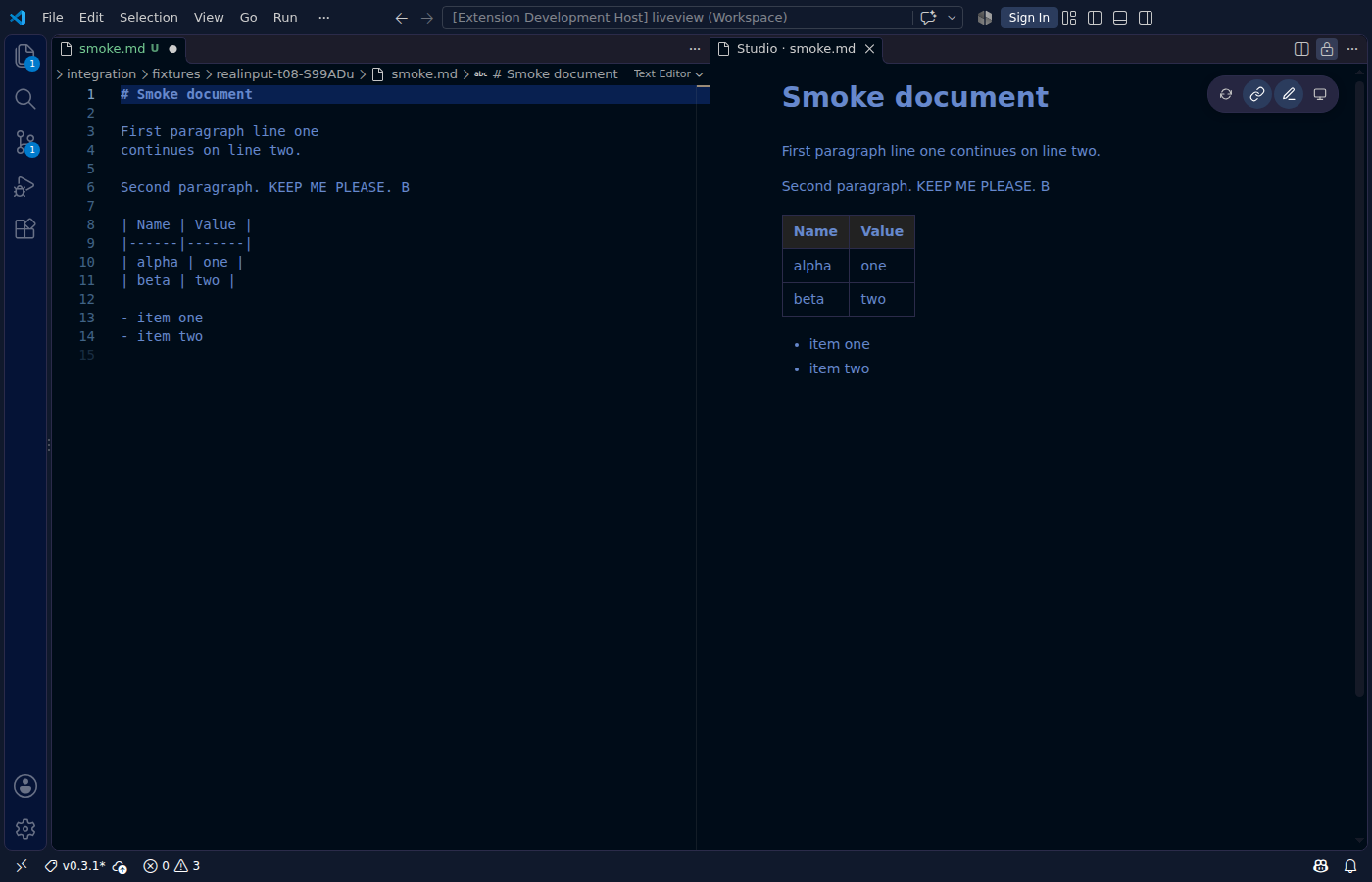
Task: Click the 'Smoke document' preview heading
Action: (x=915, y=97)
